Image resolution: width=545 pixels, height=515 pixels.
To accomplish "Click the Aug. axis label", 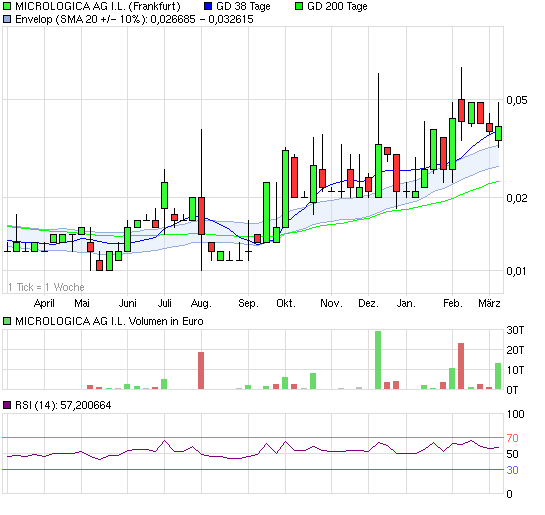I will pyautogui.click(x=201, y=303).
